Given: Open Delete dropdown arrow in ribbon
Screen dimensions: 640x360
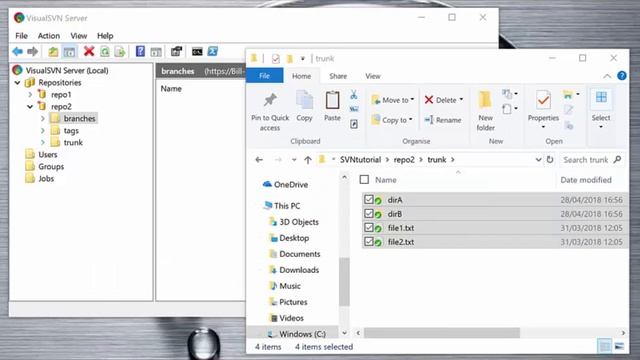Looking at the screenshot, I should coord(461,100).
